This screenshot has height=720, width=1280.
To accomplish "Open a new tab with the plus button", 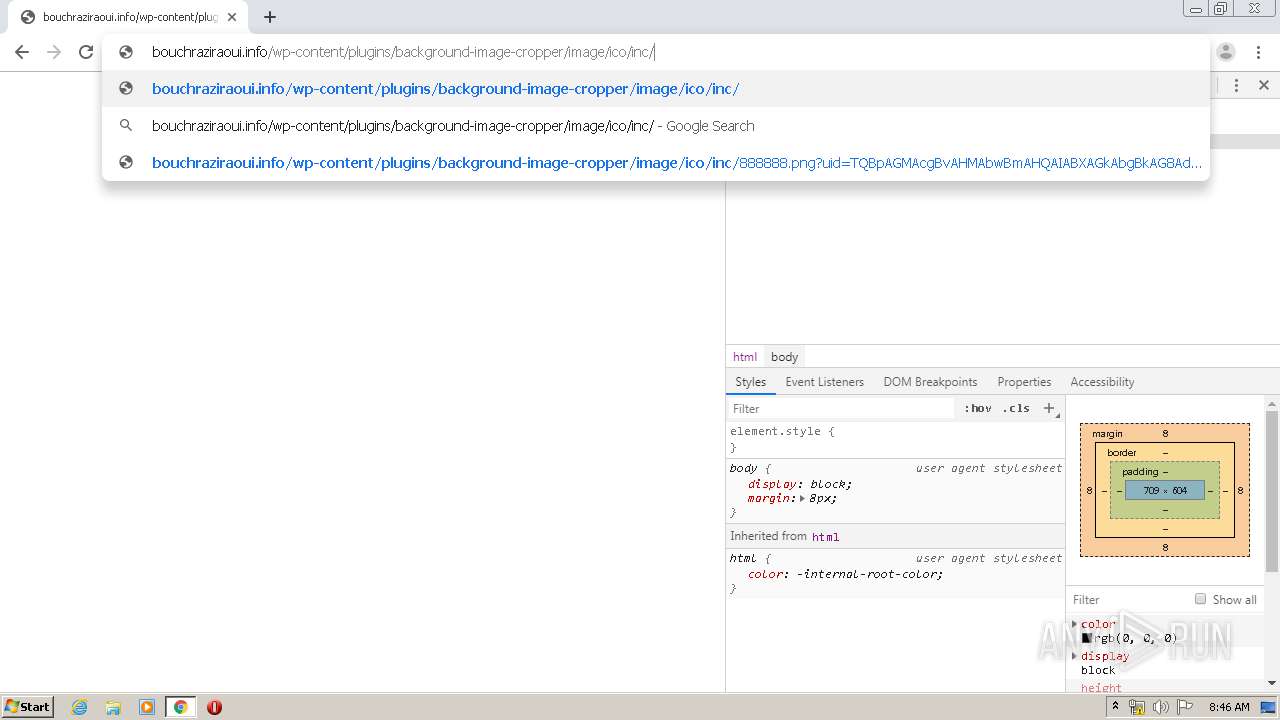I will pos(269,17).
